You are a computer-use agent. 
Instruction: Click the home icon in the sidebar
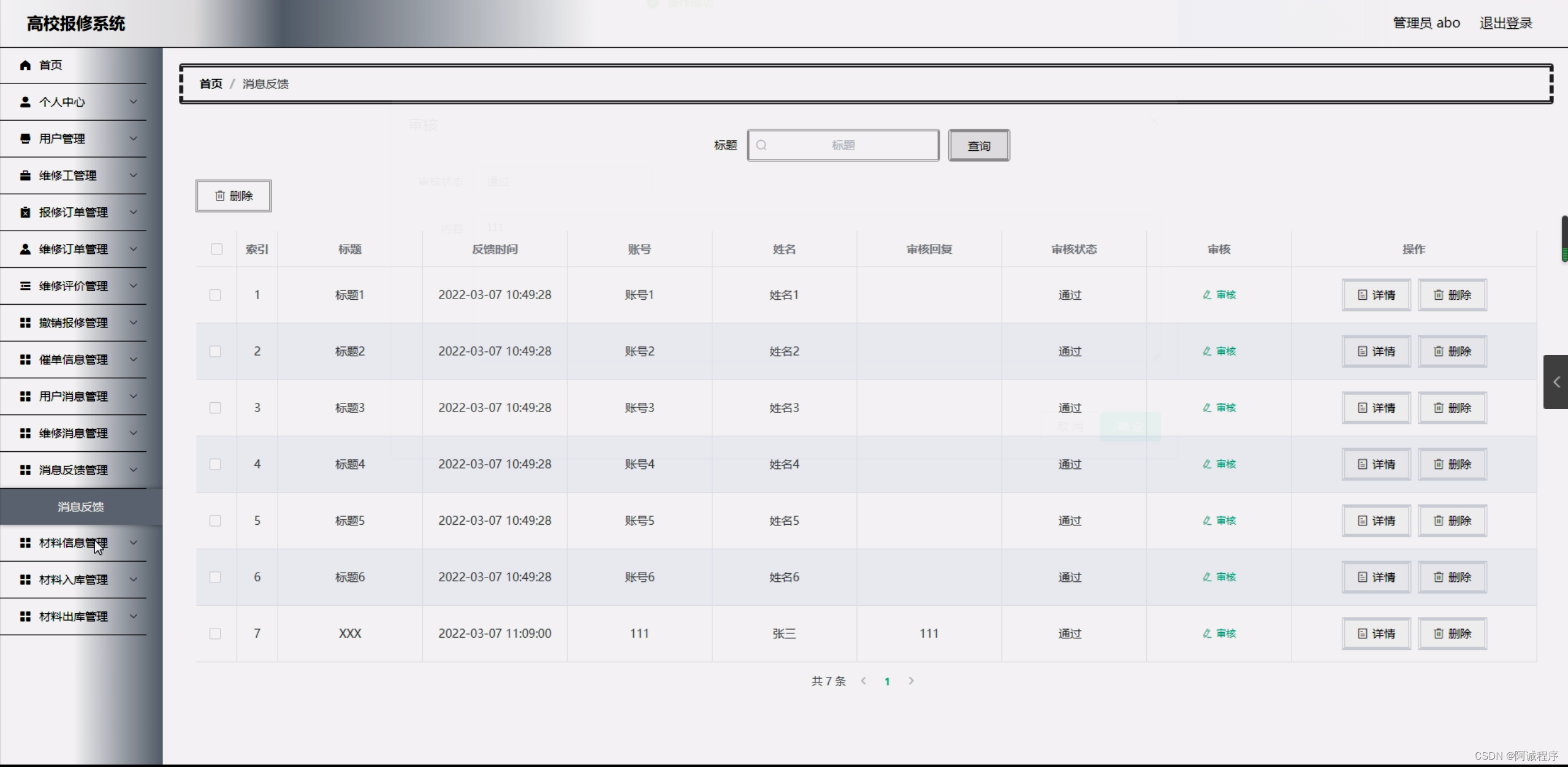point(25,65)
